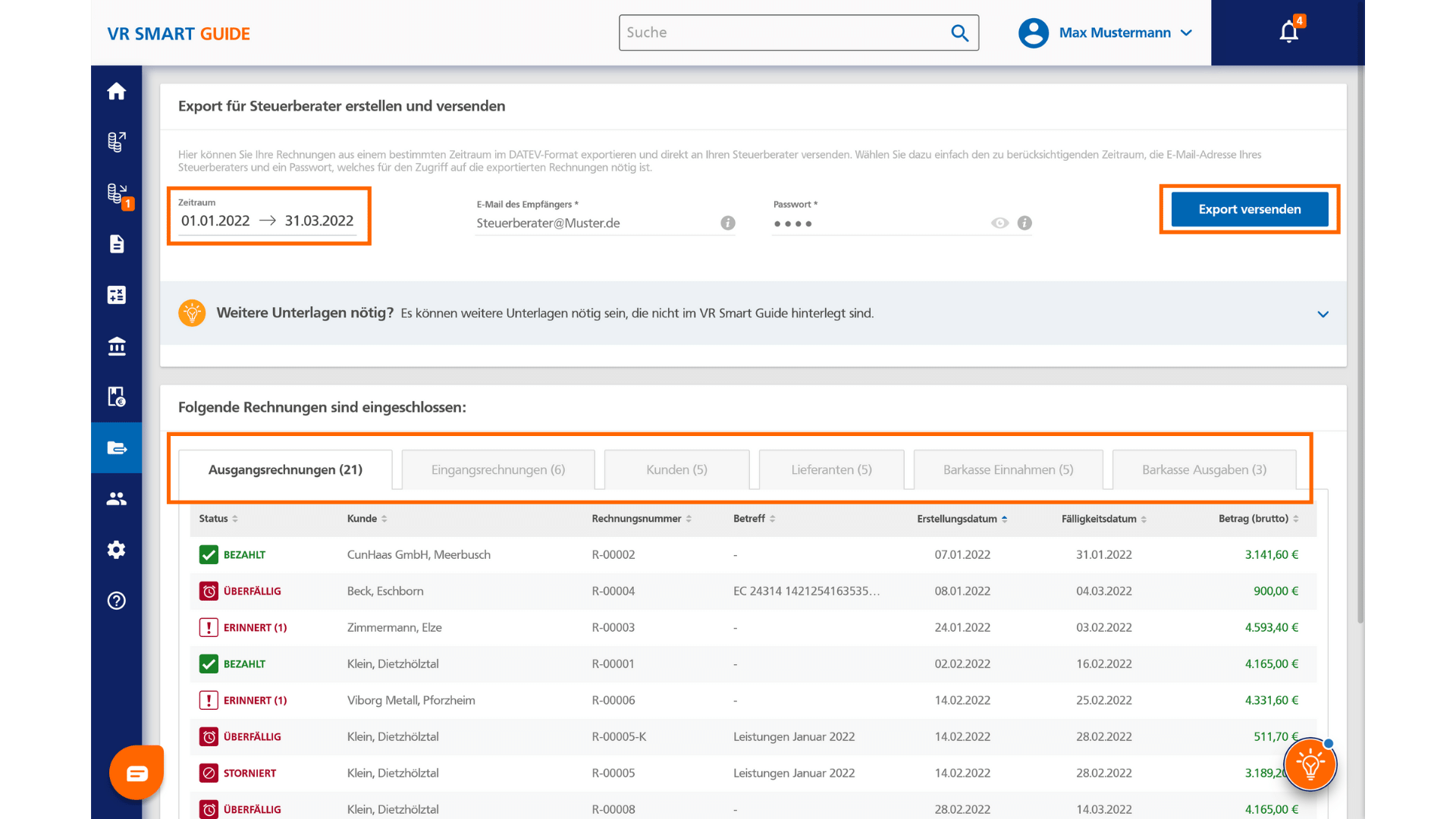Toggle password visibility eye icon

coord(999,223)
